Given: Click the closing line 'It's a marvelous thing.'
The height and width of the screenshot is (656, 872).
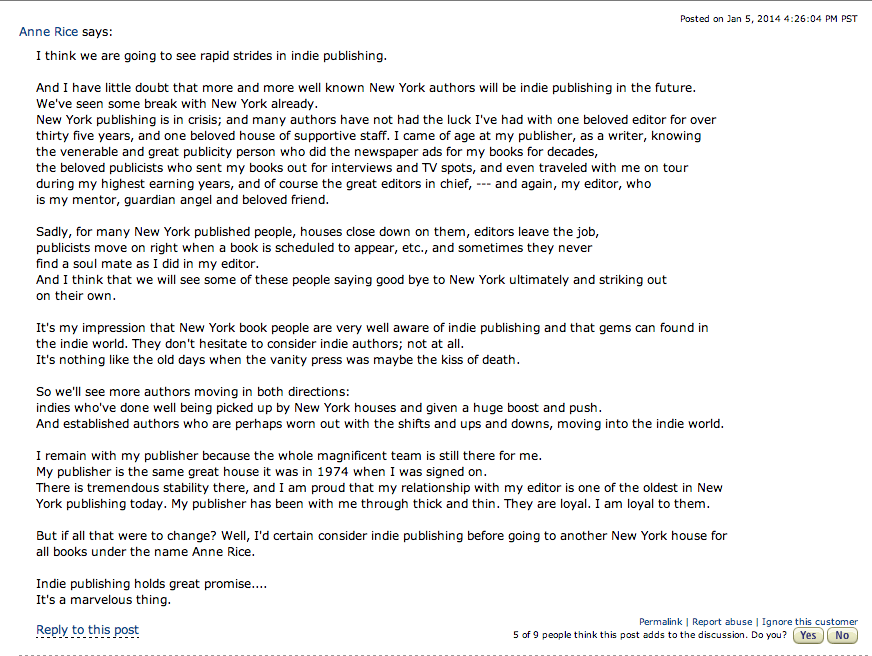Looking at the screenshot, I should pos(104,600).
